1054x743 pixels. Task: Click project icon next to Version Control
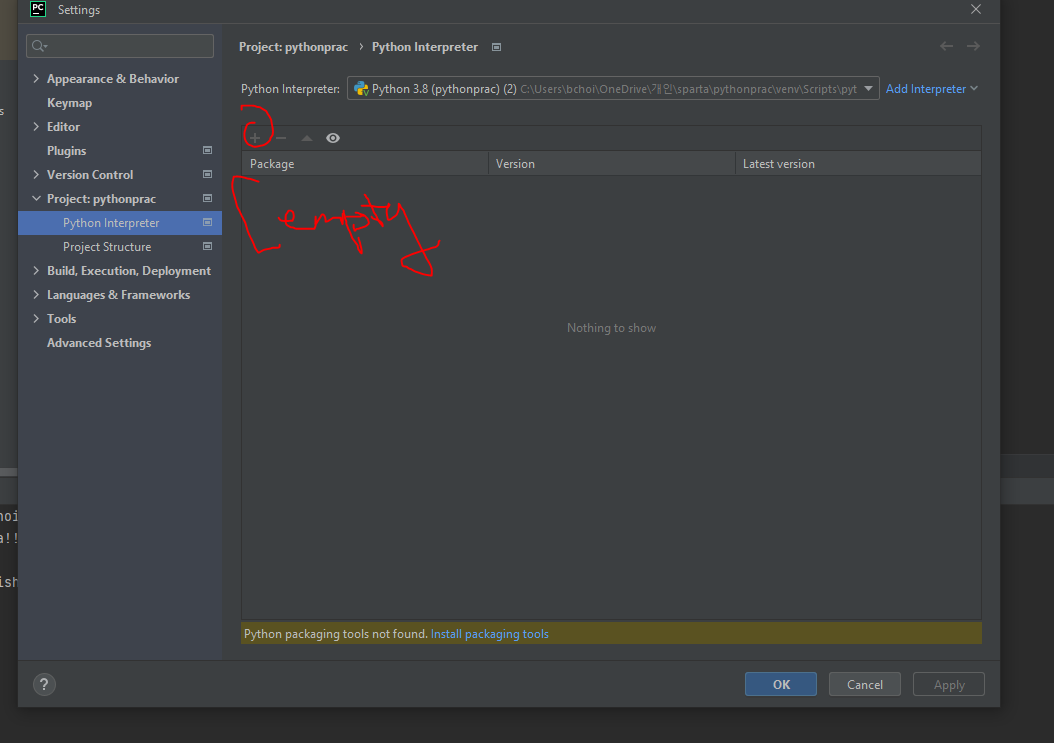[x=208, y=175]
